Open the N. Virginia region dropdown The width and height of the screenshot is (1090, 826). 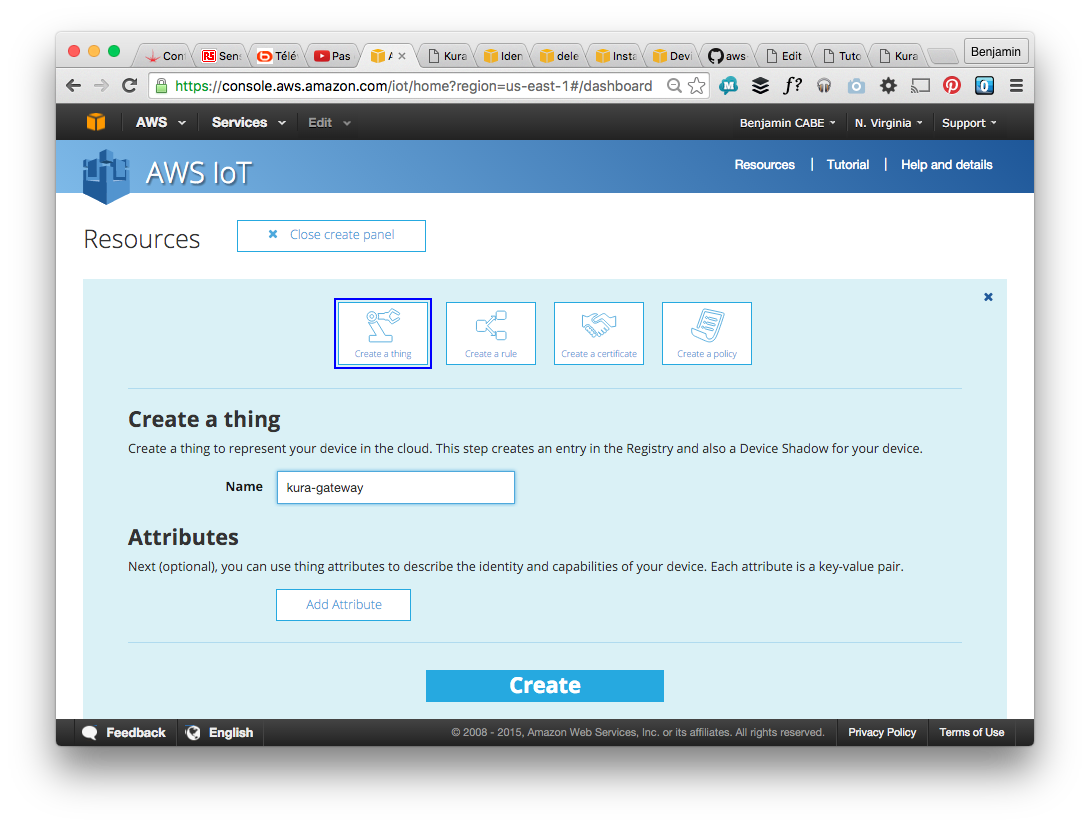tap(889, 123)
